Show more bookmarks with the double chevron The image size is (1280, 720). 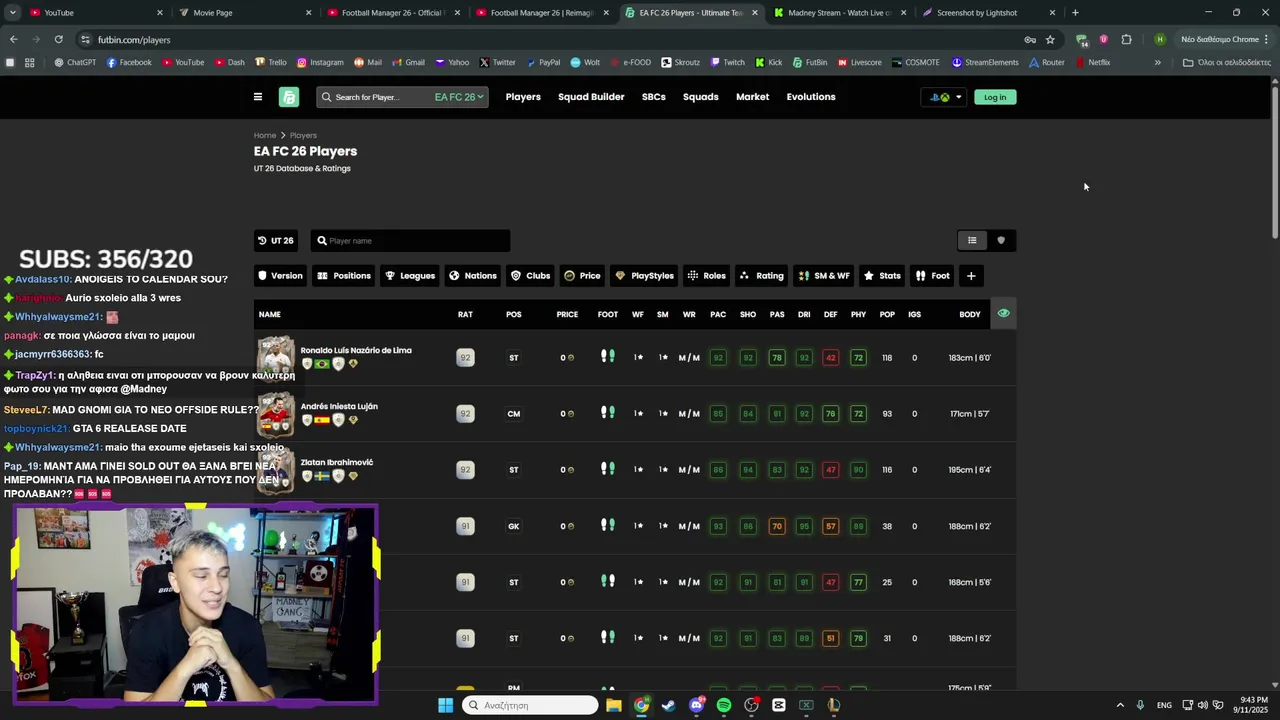[1158, 62]
